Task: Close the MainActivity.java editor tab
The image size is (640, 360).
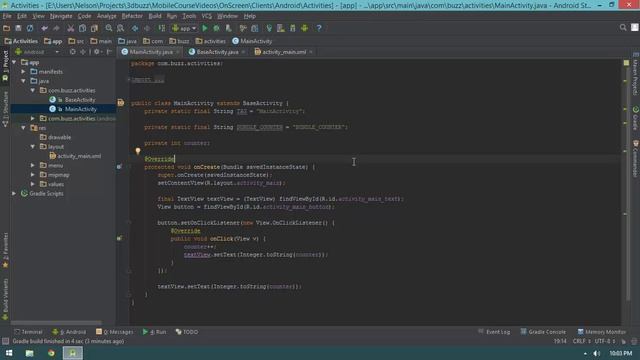Action: [x=178, y=52]
